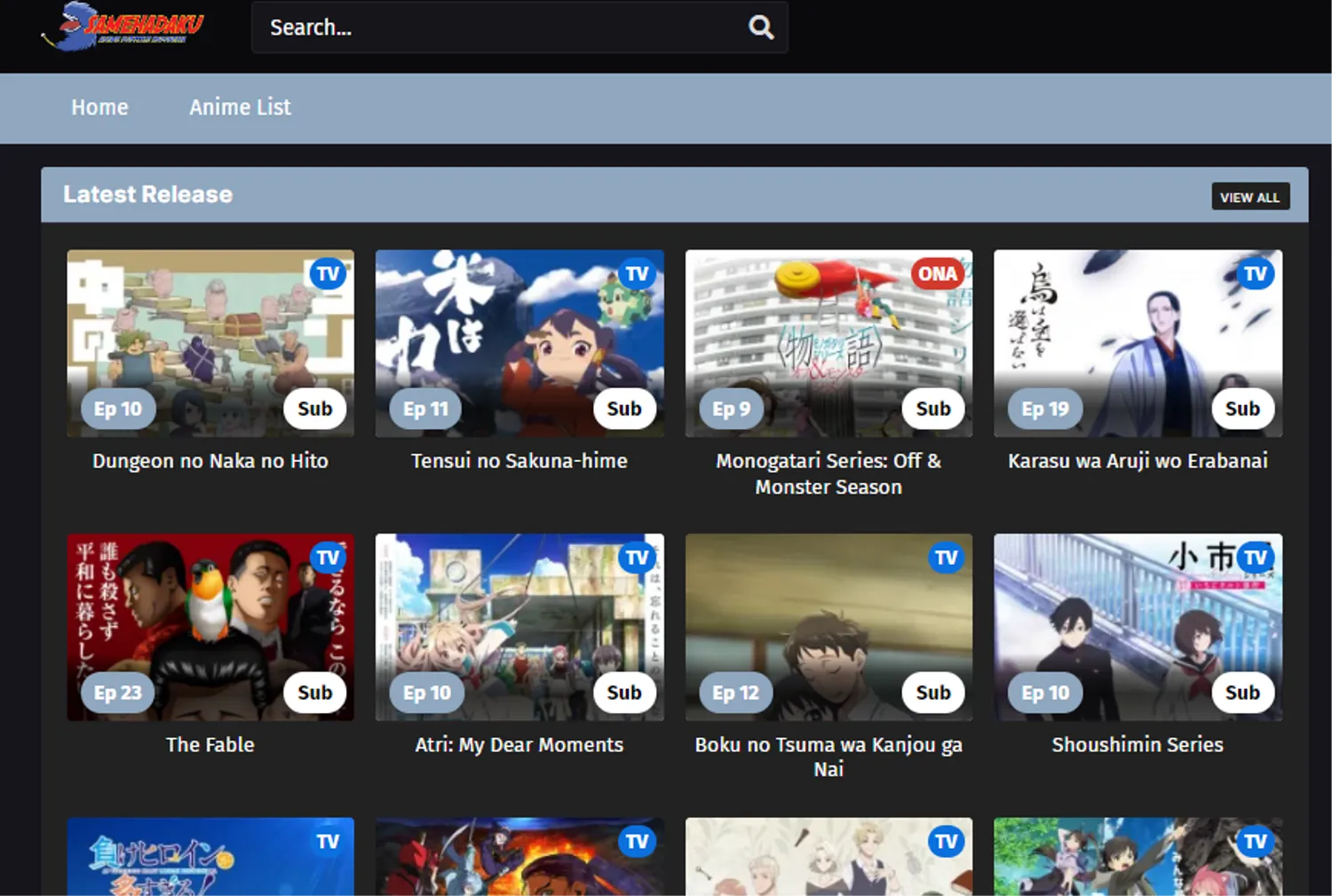The image size is (1332, 896).
Task: Click the Ep 10 badge on Shoushimin Series
Action: (1045, 694)
